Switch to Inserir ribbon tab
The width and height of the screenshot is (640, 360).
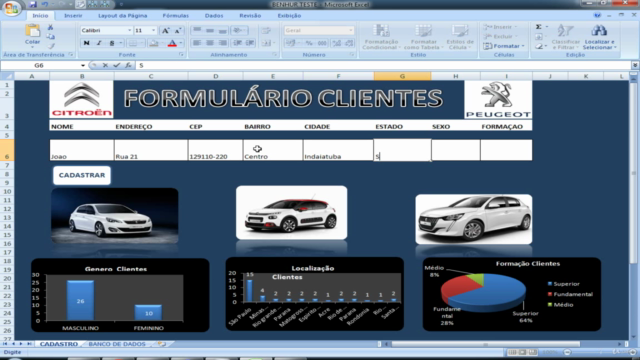(73, 16)
